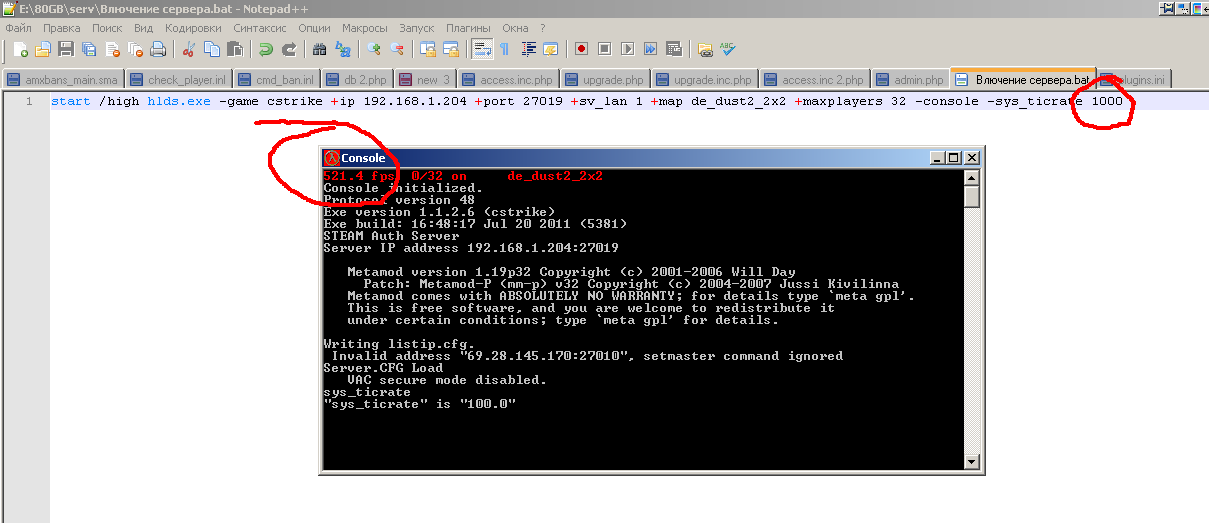Toggle the indent guide display

tap(527, 49)
